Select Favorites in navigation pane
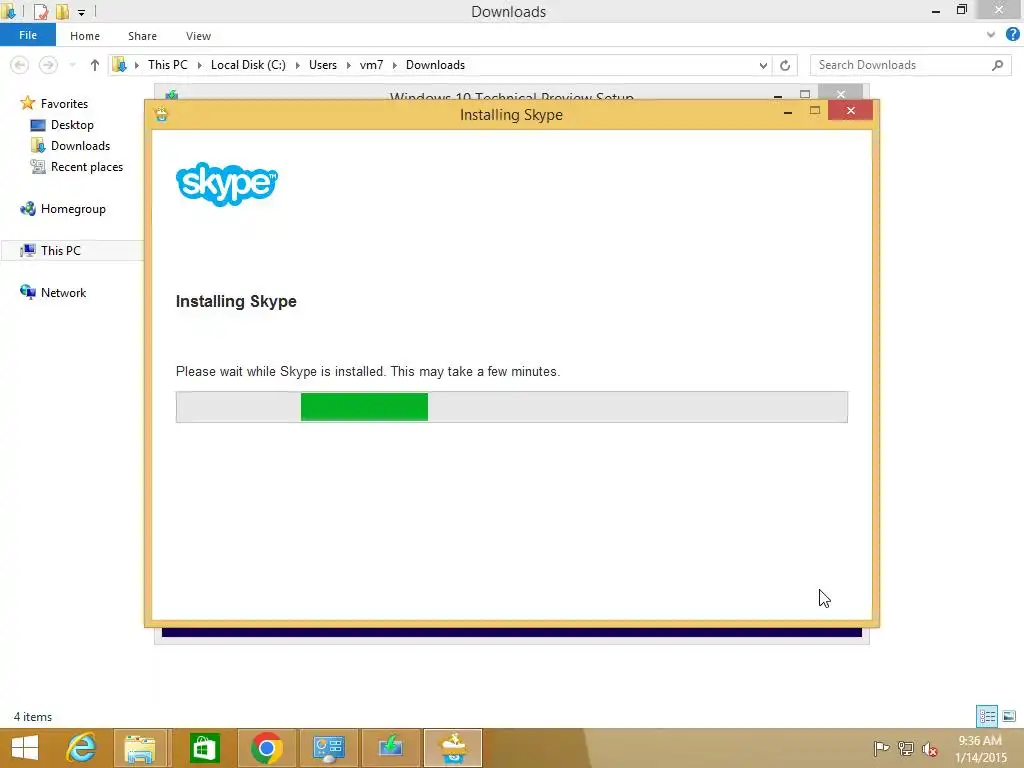The height and width of the screenshot is (768, 1024). tap(64, 104)
